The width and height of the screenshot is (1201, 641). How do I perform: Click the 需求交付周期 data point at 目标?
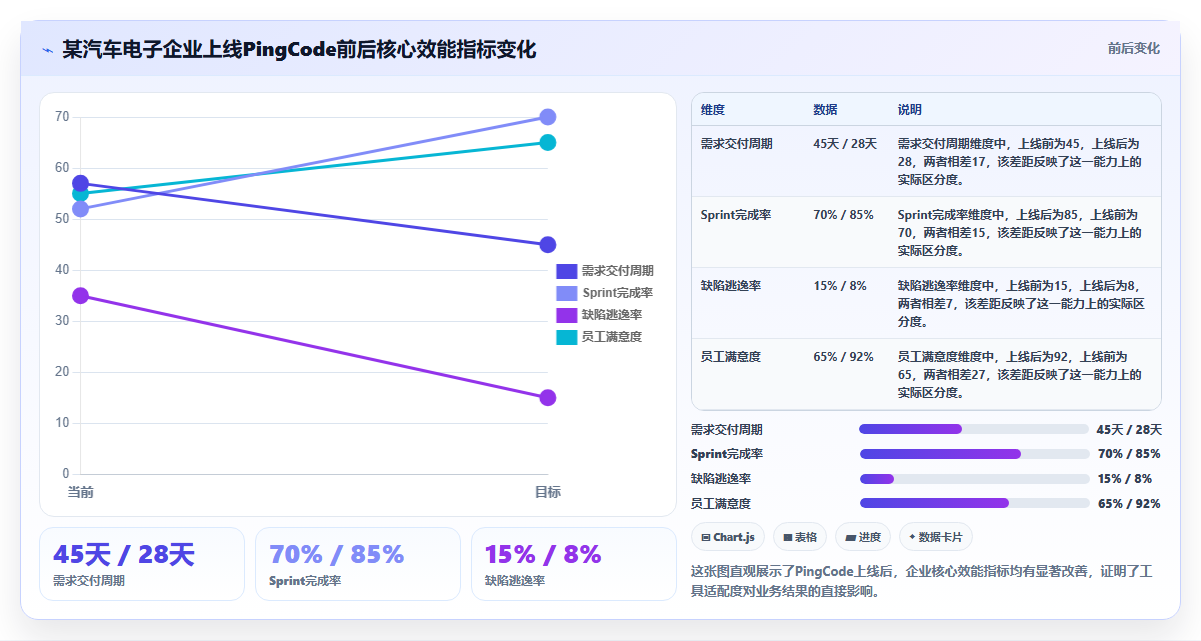coord(548,245)
